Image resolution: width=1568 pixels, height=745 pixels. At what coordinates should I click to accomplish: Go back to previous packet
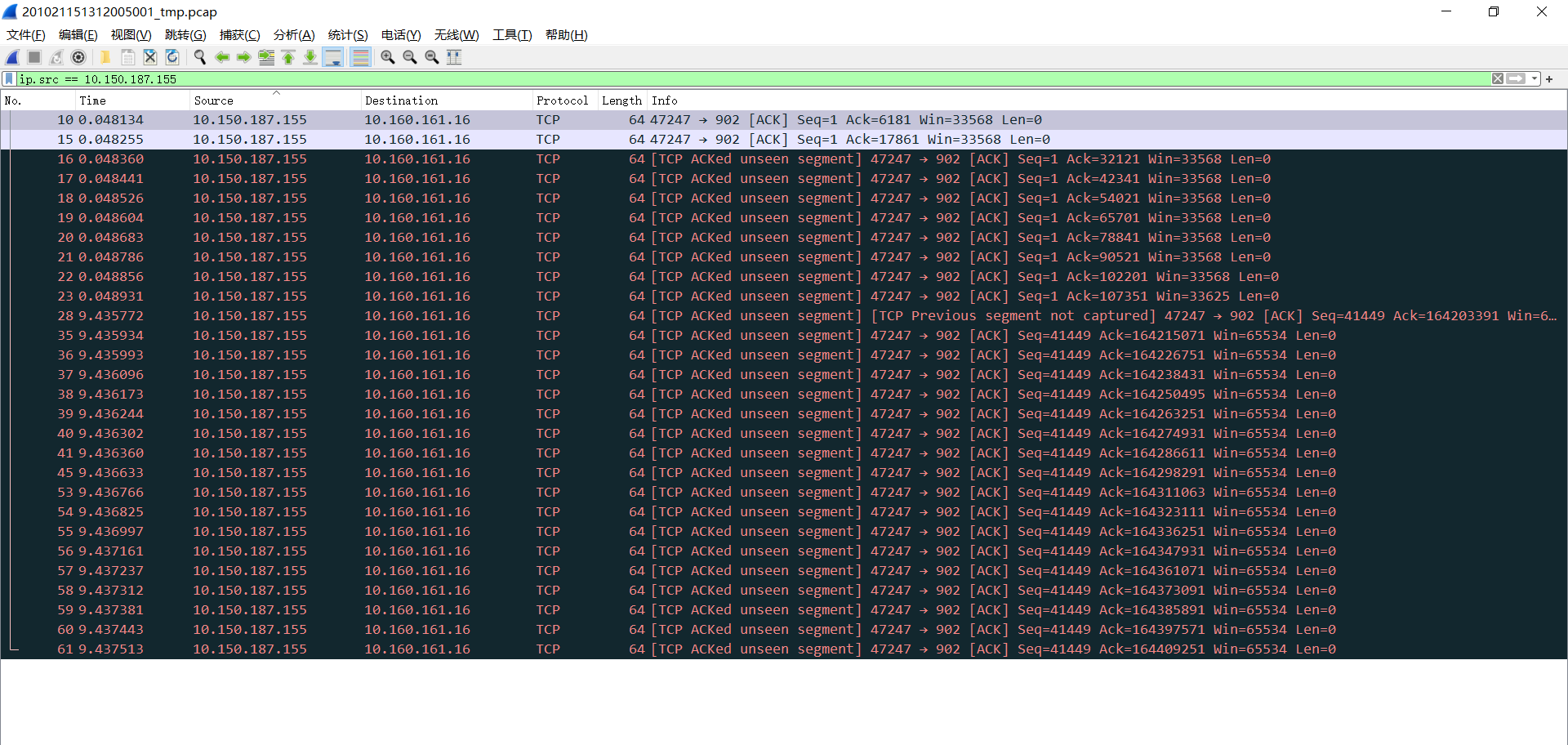tap(222, 57)
